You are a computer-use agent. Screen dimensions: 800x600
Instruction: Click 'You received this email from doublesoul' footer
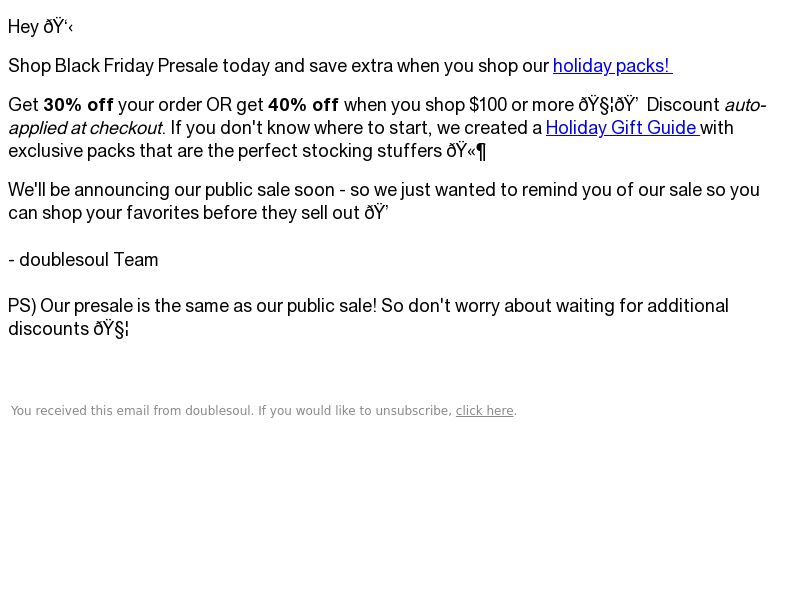coord(131,411)
